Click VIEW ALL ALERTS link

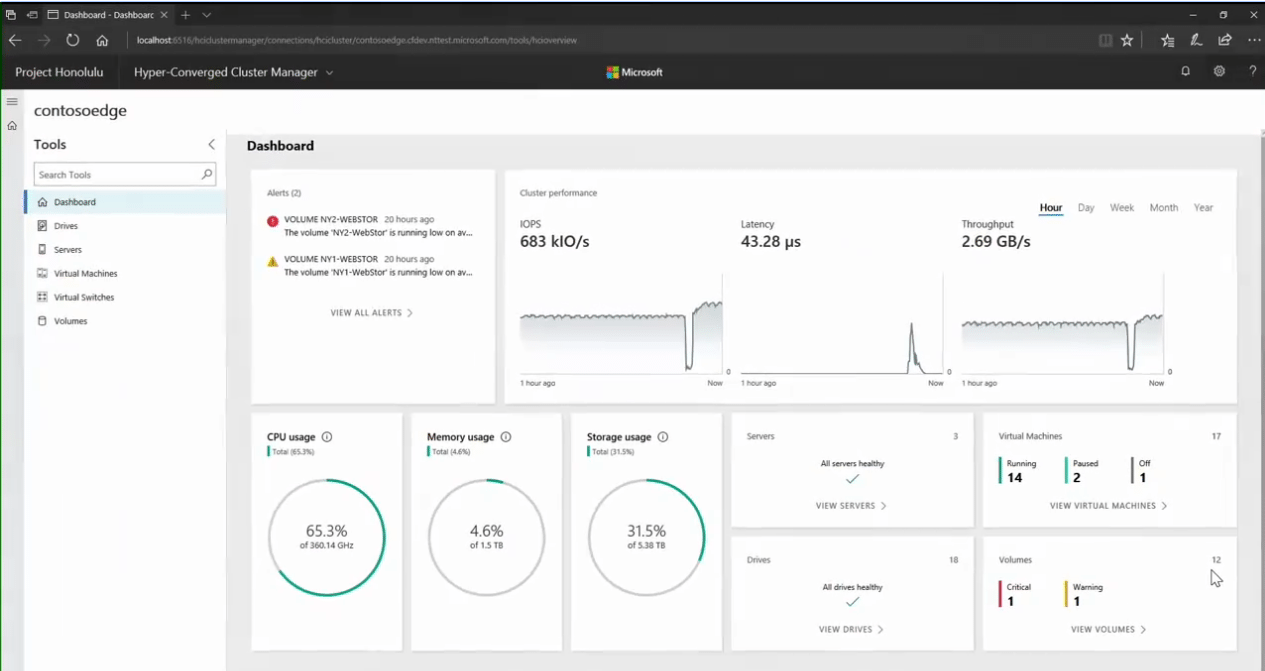coord(372,313)
